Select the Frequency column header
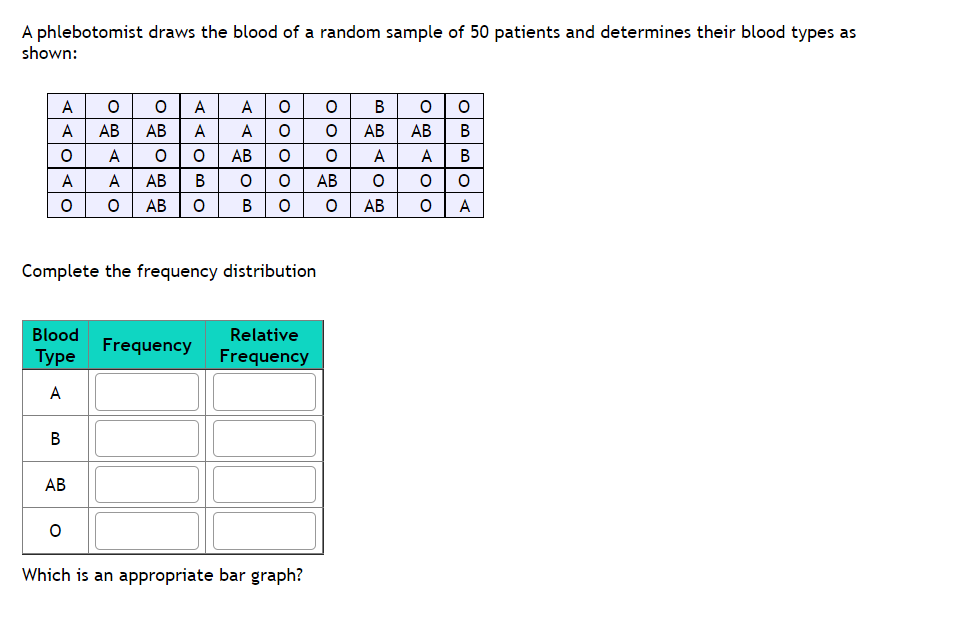Viewport: 970px width, 617px height. coord(146,345)
